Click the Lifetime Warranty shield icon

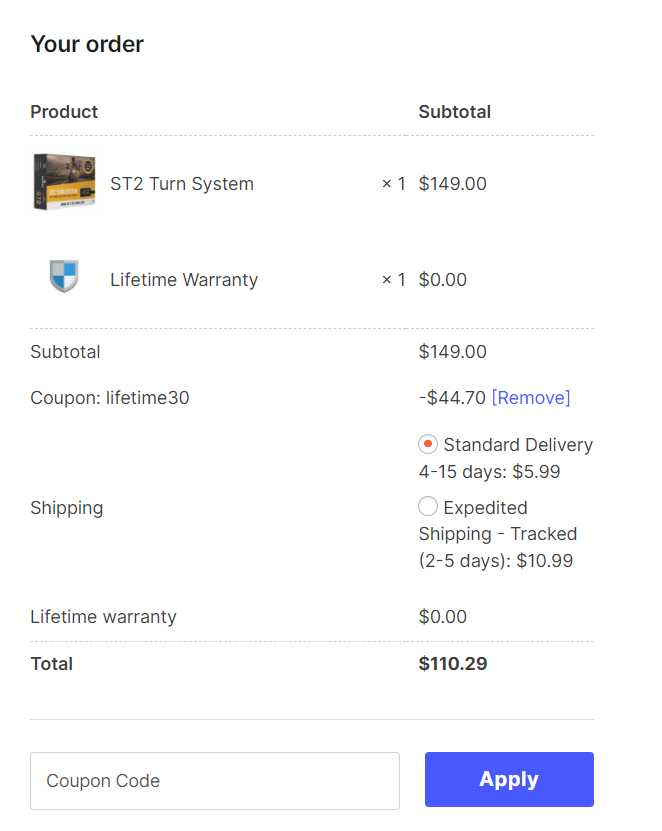64,277
